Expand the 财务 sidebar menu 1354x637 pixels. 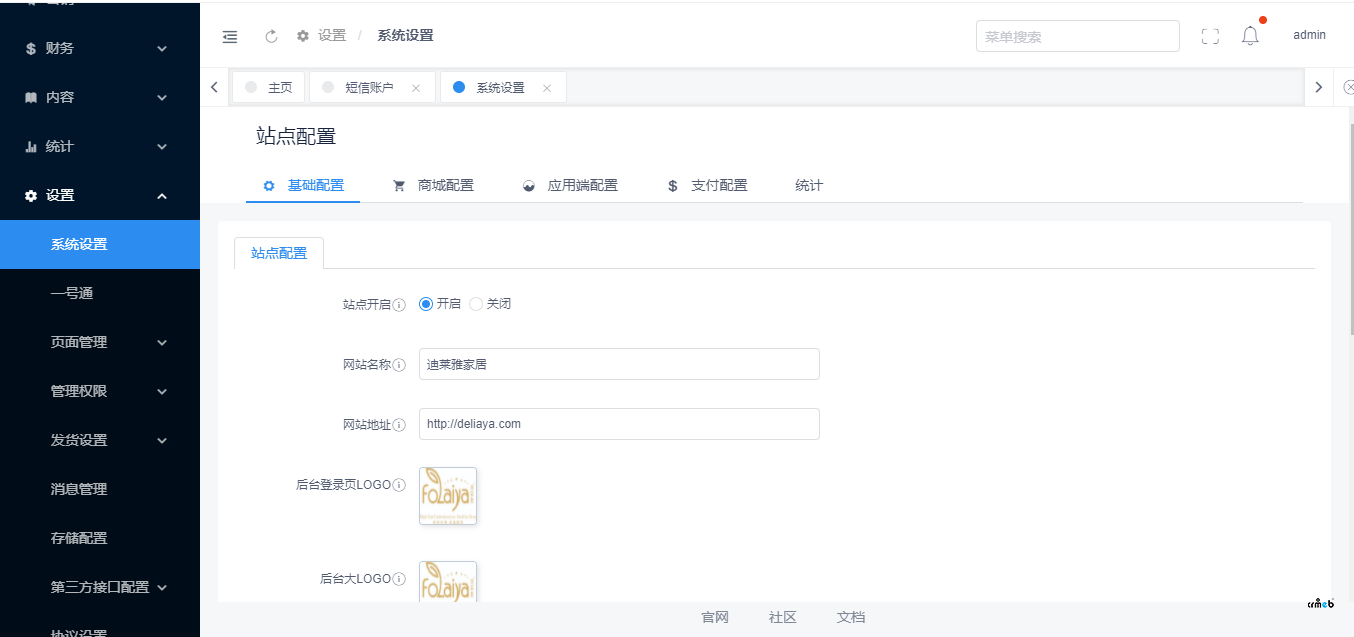point(100,48)
